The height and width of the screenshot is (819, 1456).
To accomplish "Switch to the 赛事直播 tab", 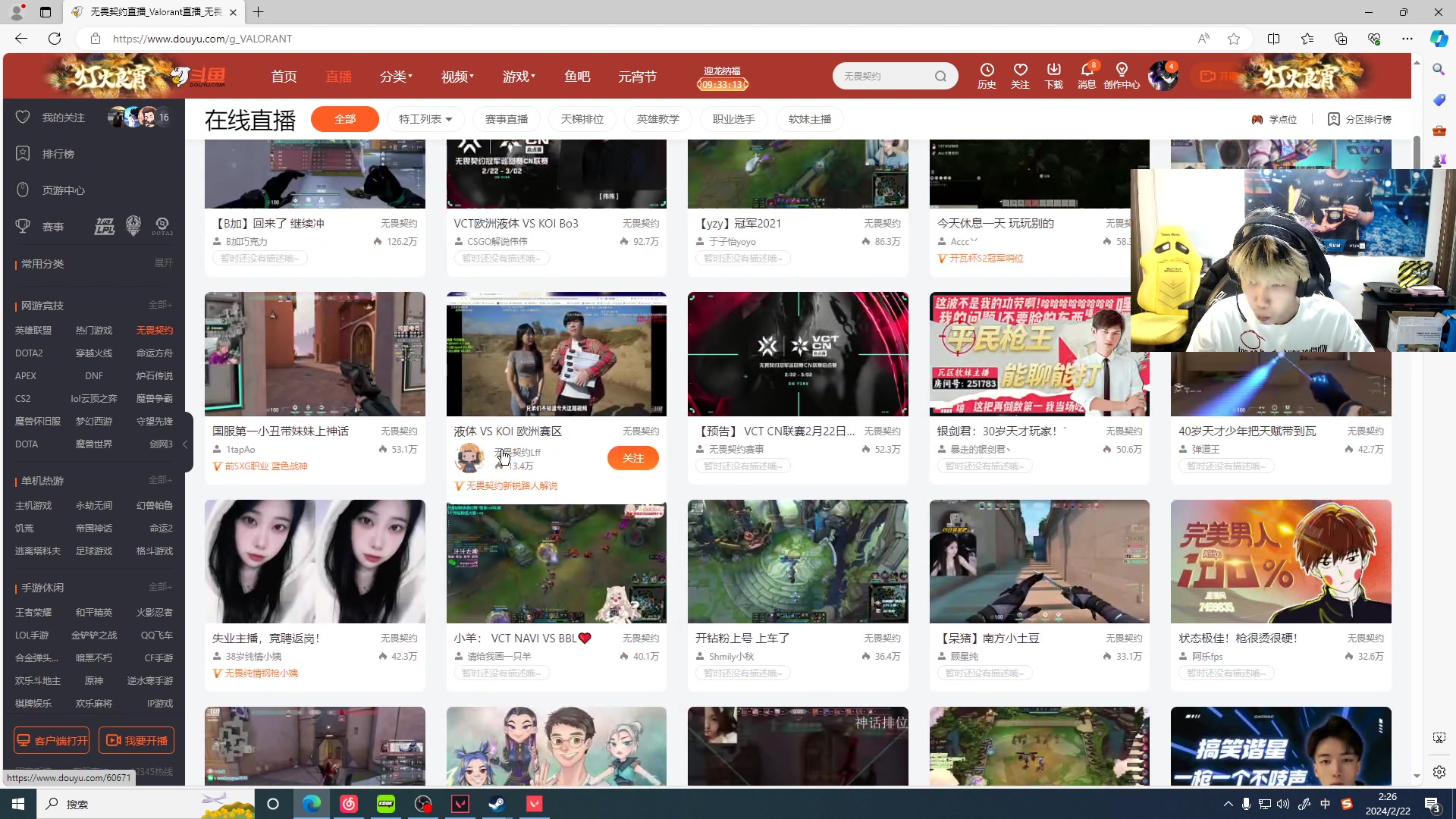I will [x=507, y=119].
